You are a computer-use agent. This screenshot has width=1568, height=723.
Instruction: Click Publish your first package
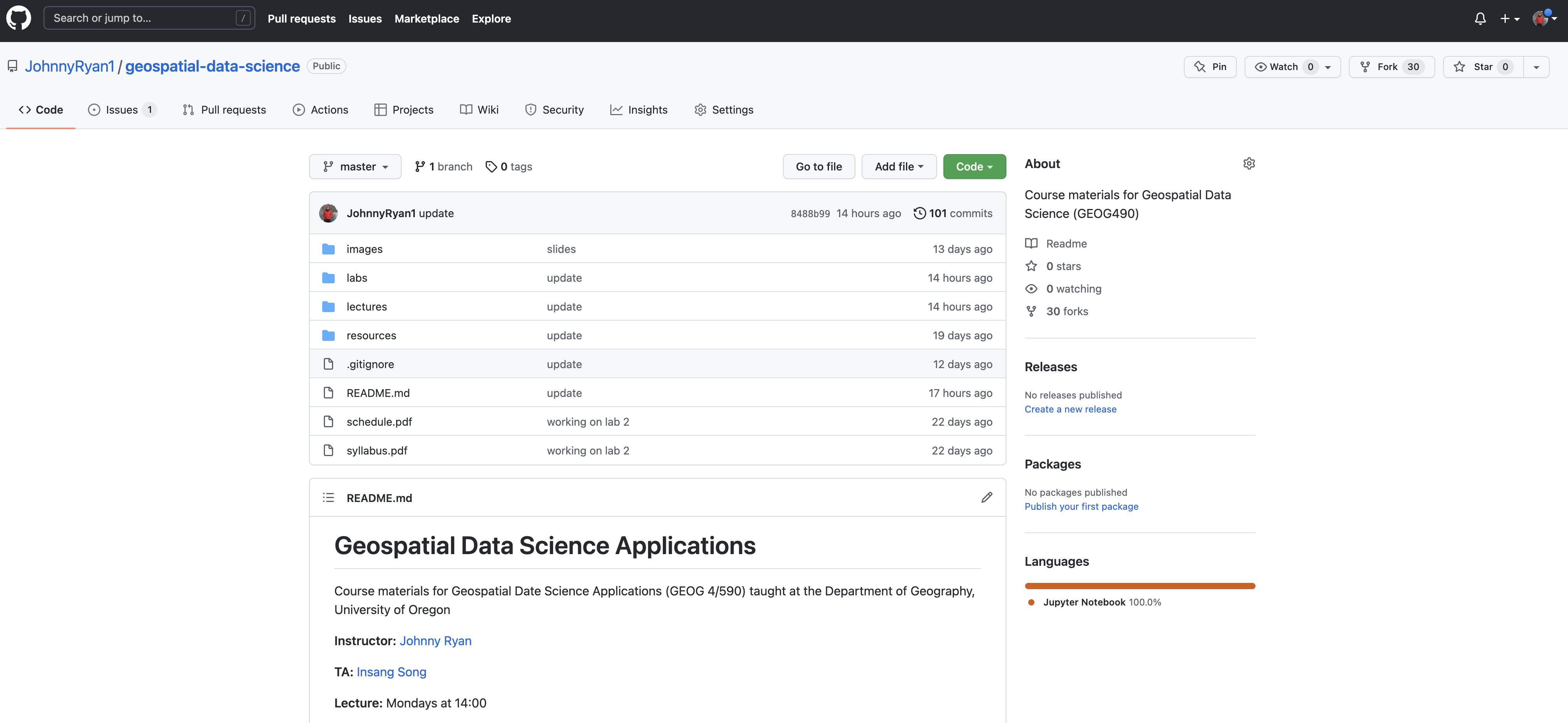click(1082, 506)
